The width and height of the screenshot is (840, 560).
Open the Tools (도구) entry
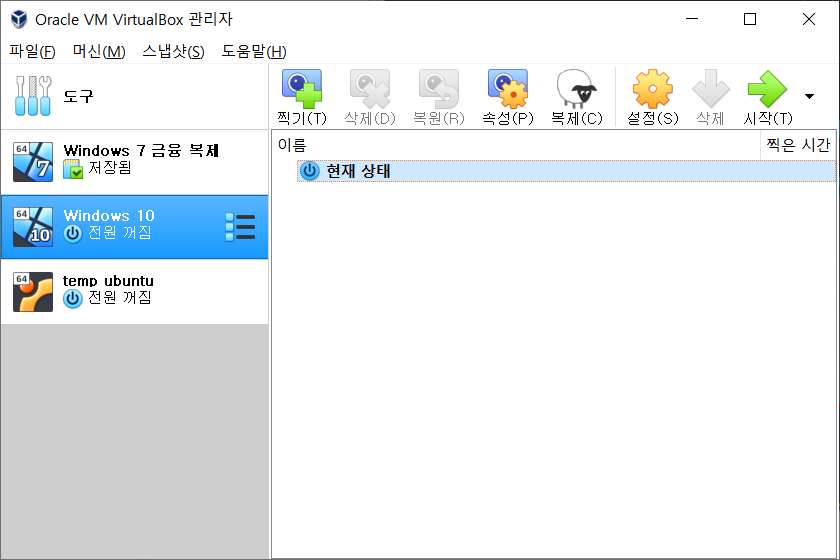pyautogui.click(x=134, y=96)
